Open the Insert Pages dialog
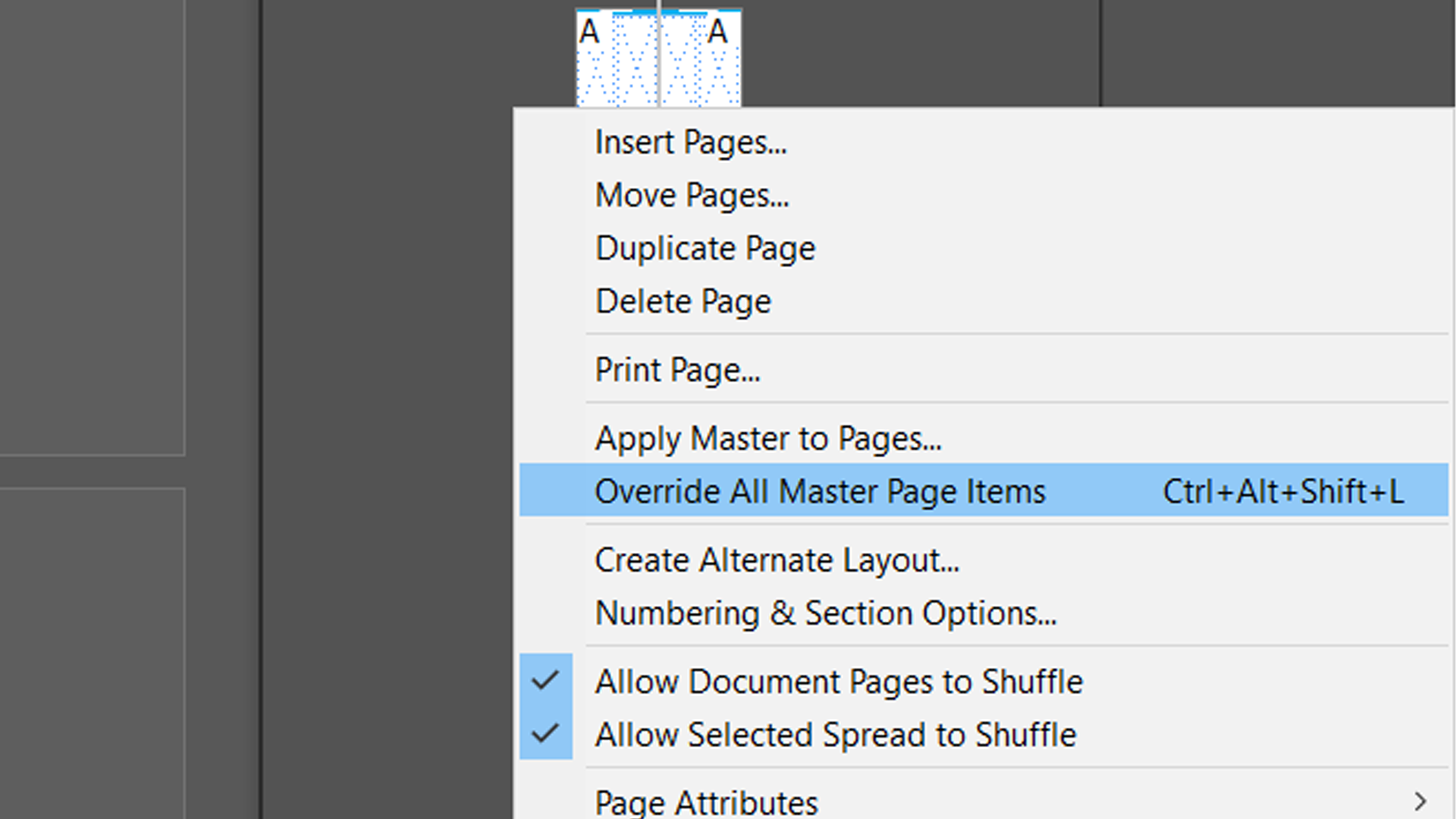The width and height of the screenshot is (1456, 819). click(691, 142)
